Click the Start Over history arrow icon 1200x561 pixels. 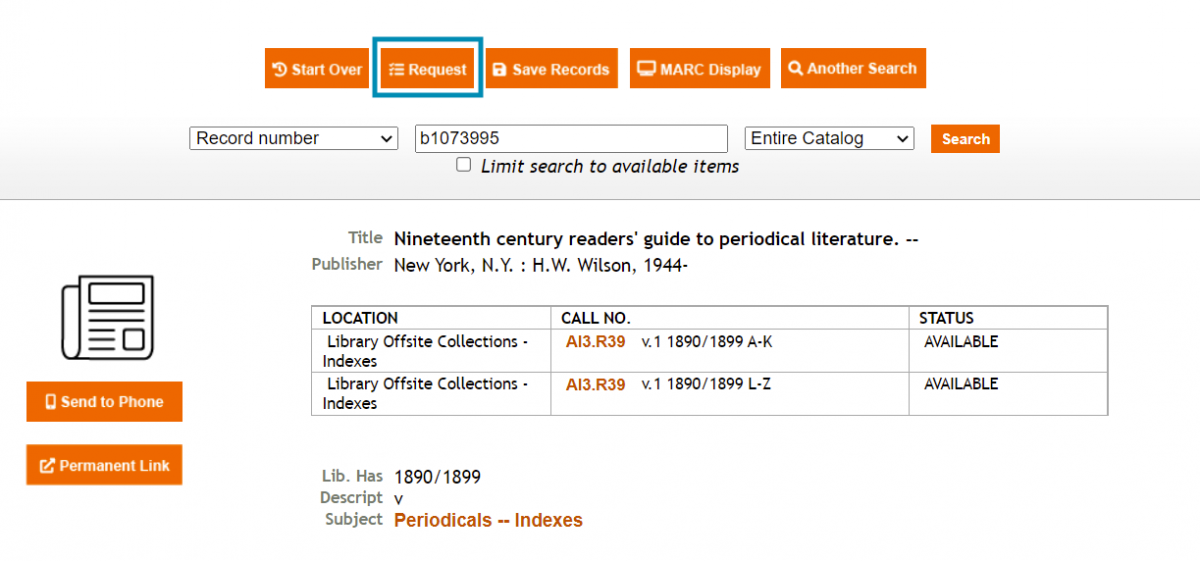[280, 69]
